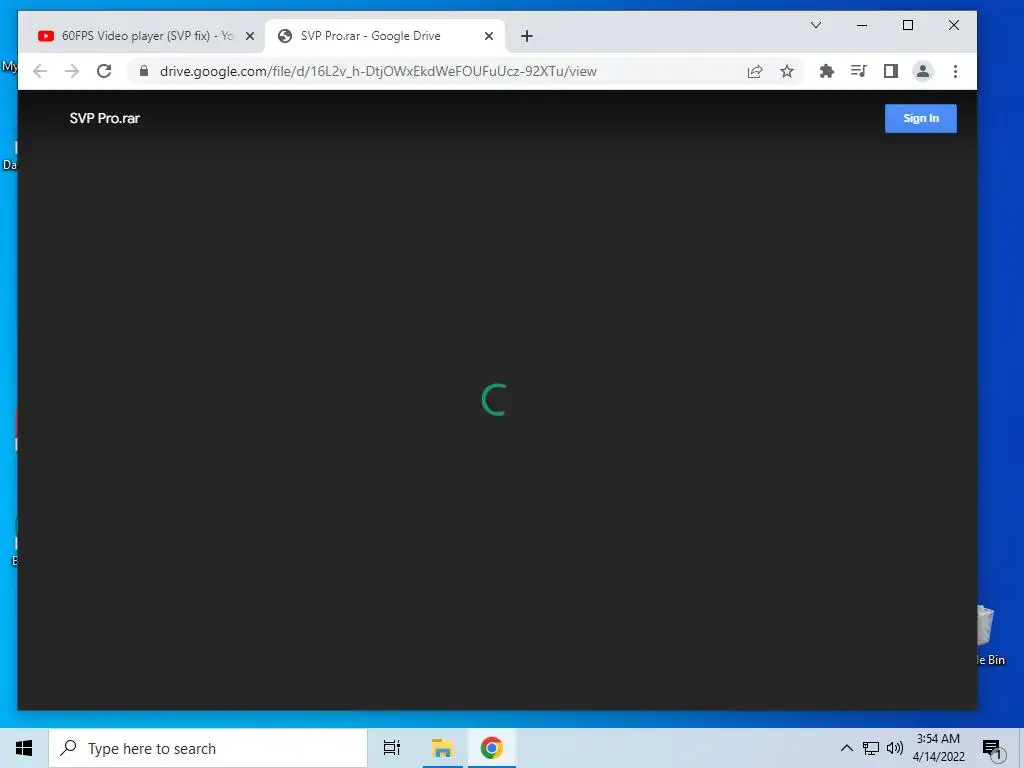Maximize the Chrome window
1024x768 pixels.
tap(908, 25)
